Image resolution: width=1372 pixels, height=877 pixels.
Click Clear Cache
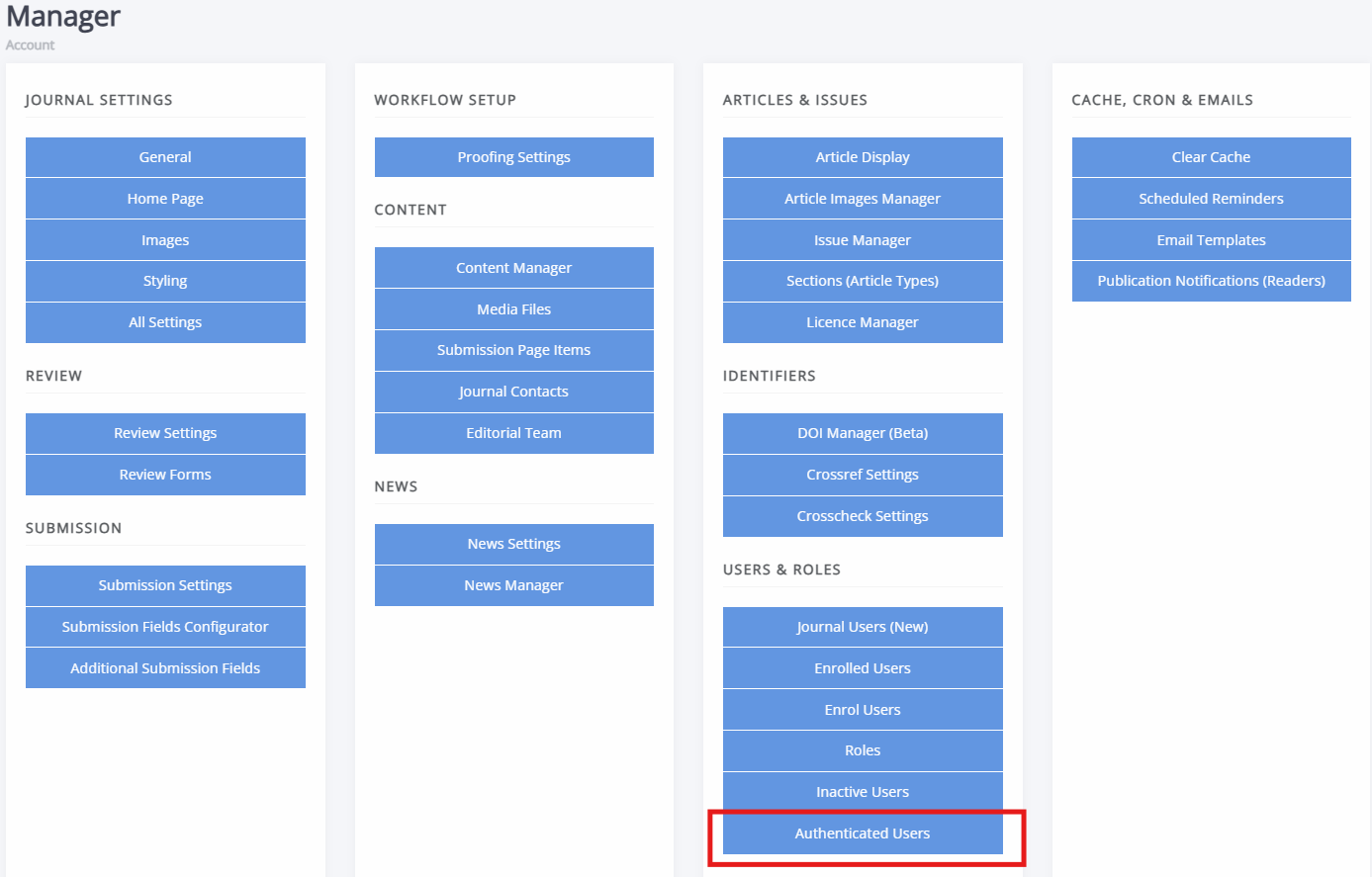coord(1212,157)
